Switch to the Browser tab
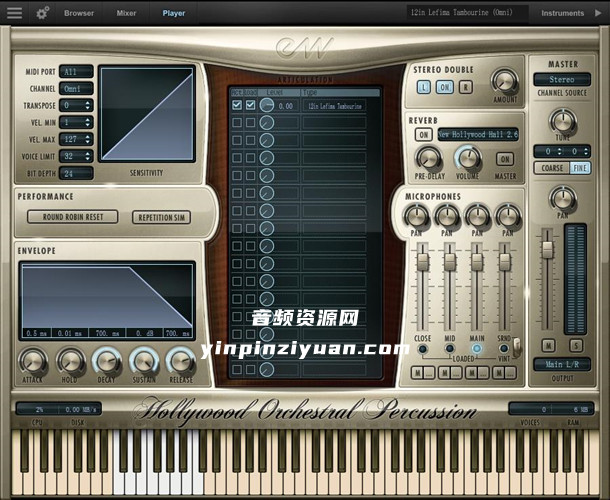The image size is (610, 500). click(79, 13)
